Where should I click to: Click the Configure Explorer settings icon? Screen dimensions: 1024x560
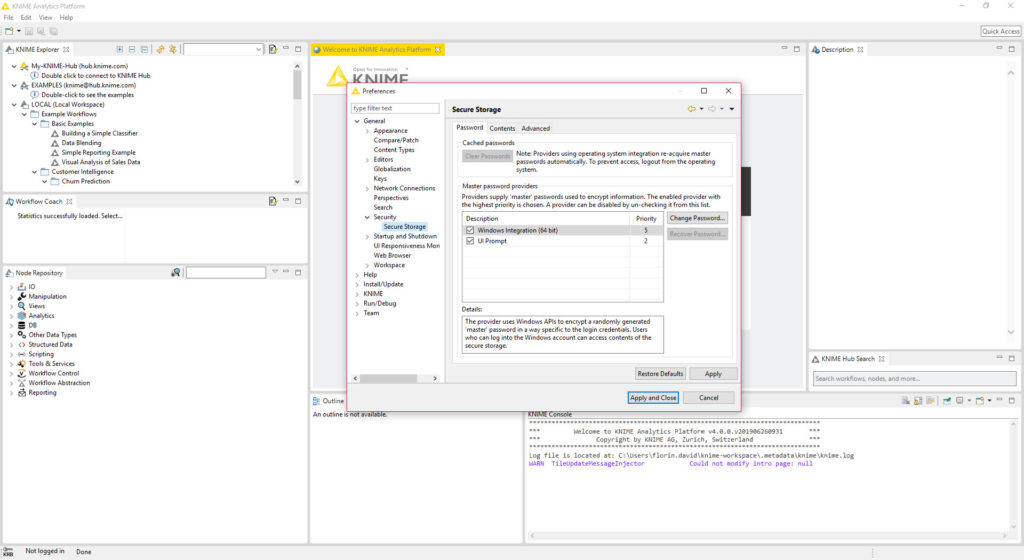(x=173, y=50)
